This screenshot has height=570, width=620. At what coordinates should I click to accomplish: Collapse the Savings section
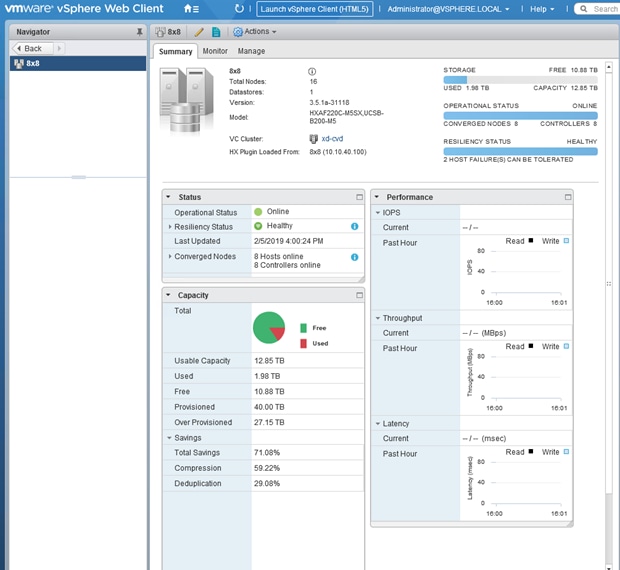click(x=169, y=438)
